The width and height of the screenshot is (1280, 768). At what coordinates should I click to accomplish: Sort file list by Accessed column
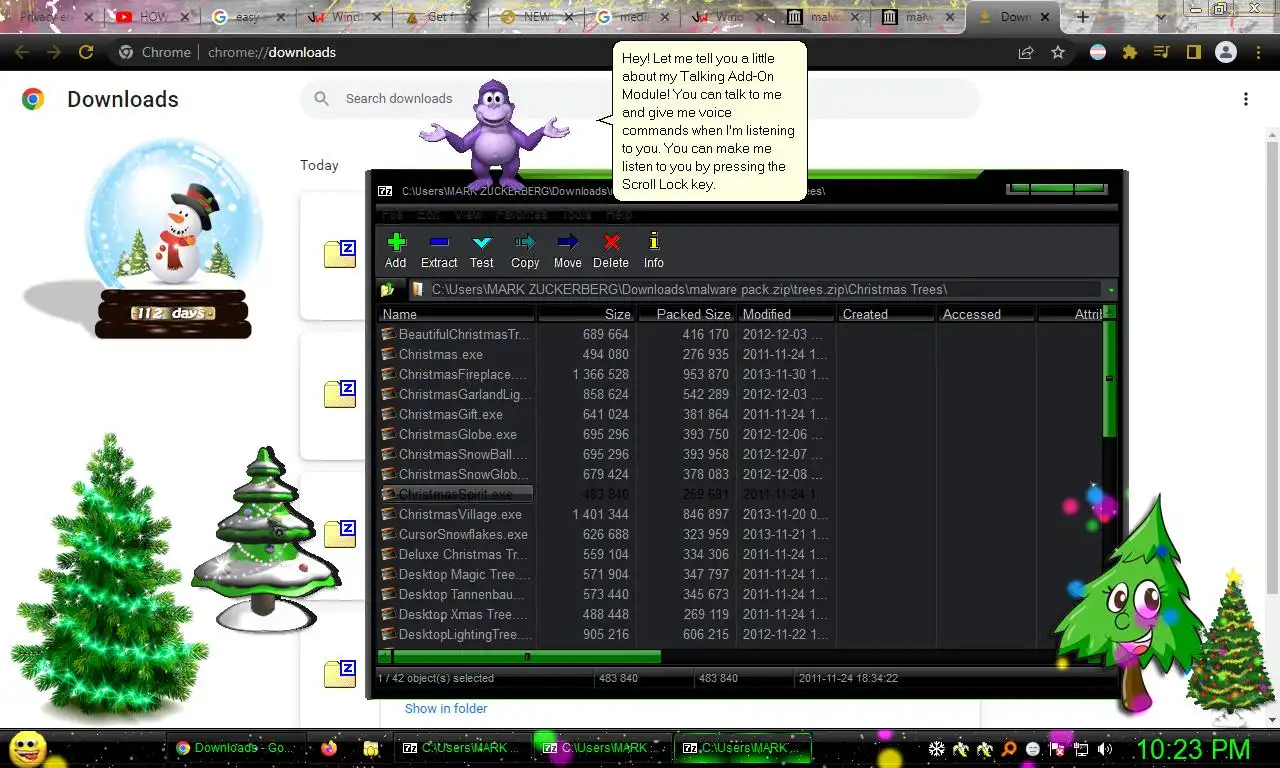click(986, 314)
